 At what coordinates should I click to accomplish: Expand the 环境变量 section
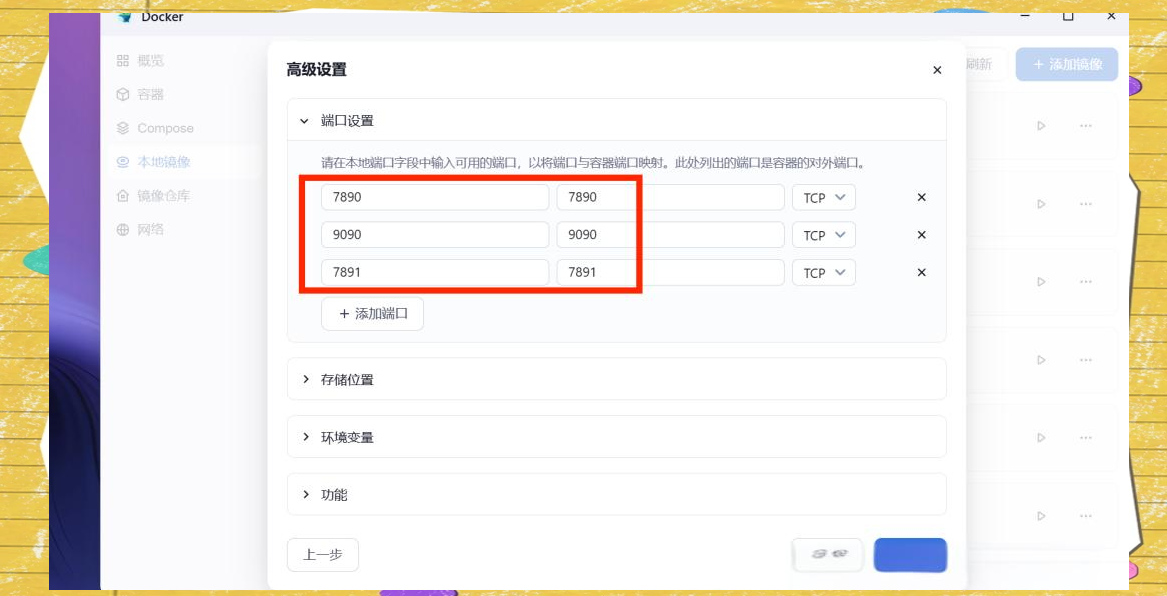tap(306, 437)
